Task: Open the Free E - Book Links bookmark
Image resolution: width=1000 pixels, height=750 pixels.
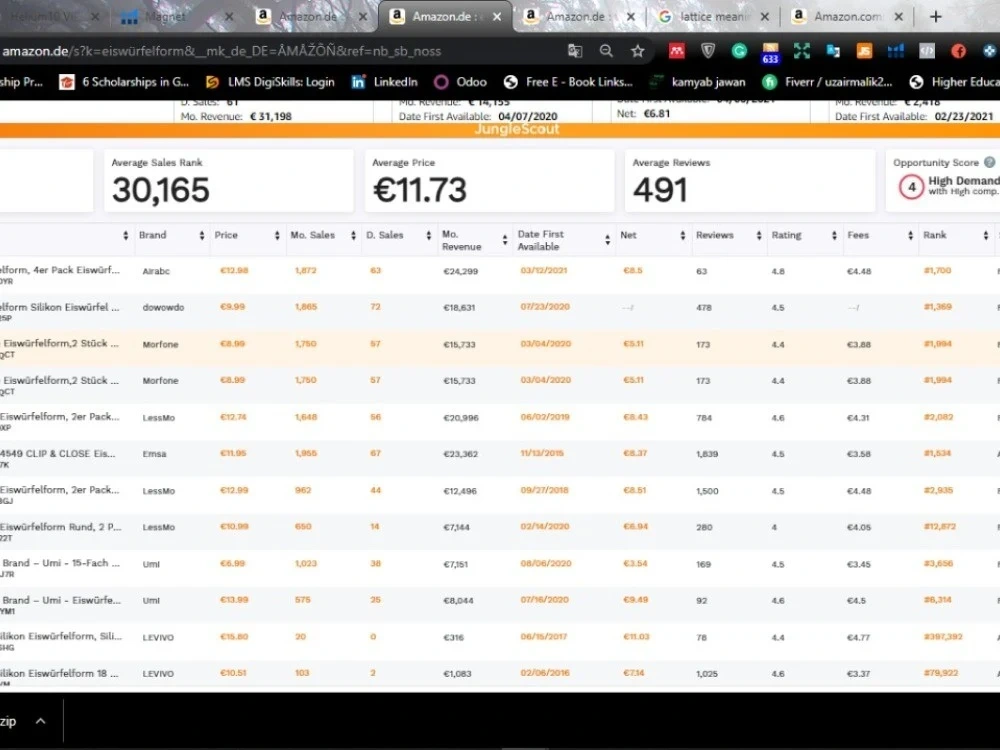Action: (x=568, y=82)
